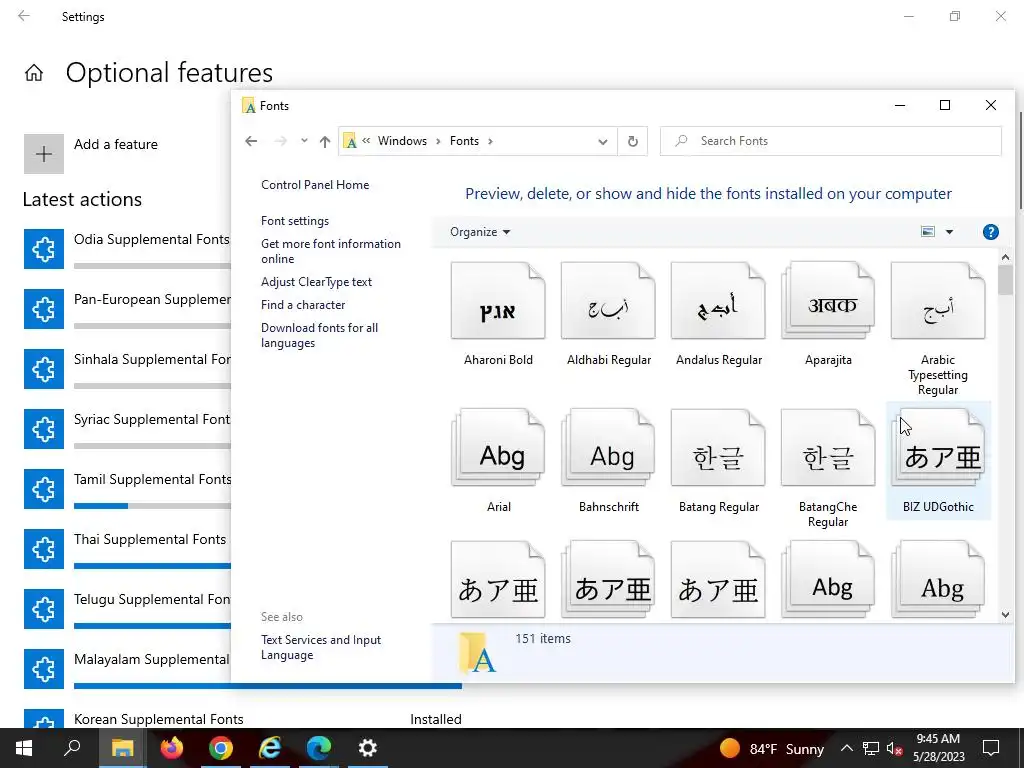The image size is (1024, 768).
Task: Select Sinhala Supplemental Fonts icon
Action: coord(44,369)
